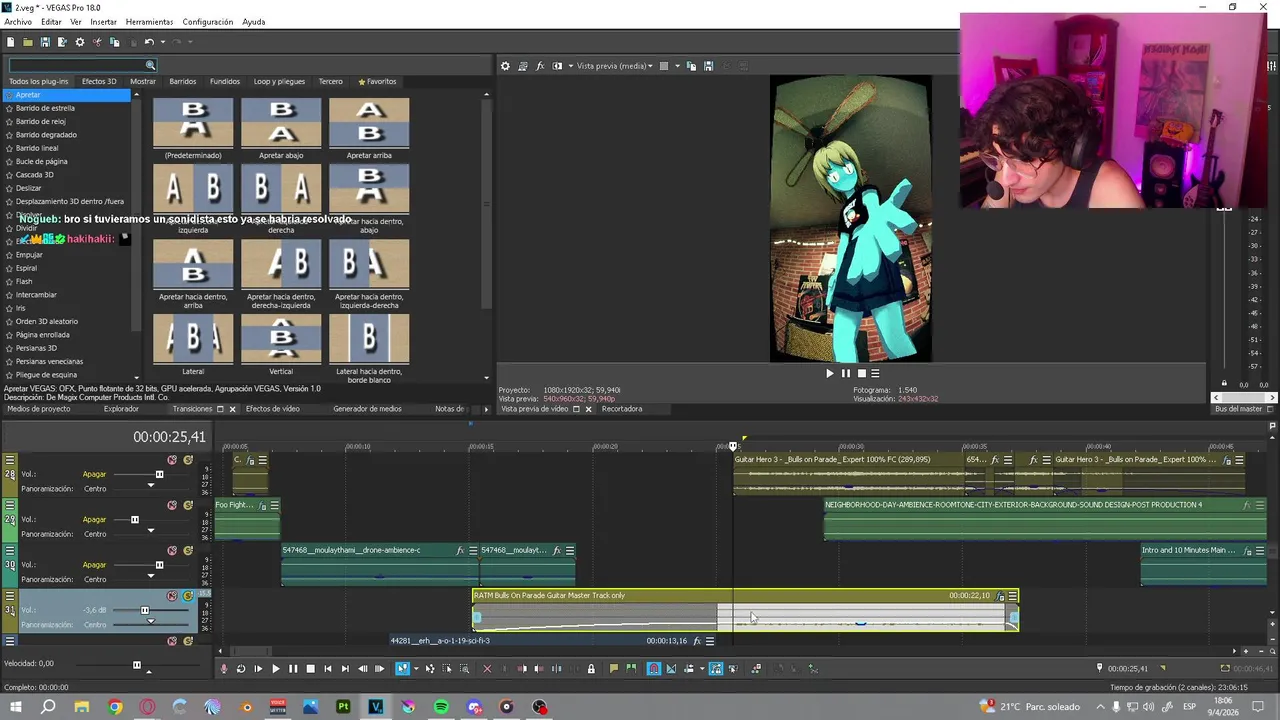
Task: Solo audio track 31
Action: 188,596
